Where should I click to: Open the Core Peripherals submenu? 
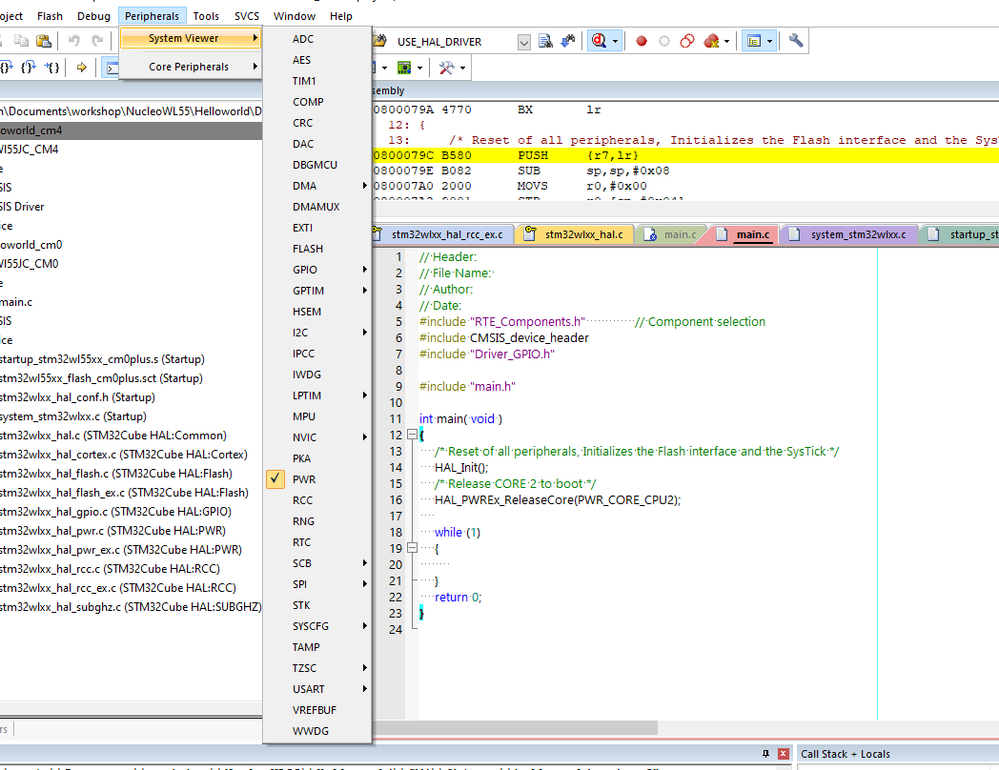coord(189,67)
